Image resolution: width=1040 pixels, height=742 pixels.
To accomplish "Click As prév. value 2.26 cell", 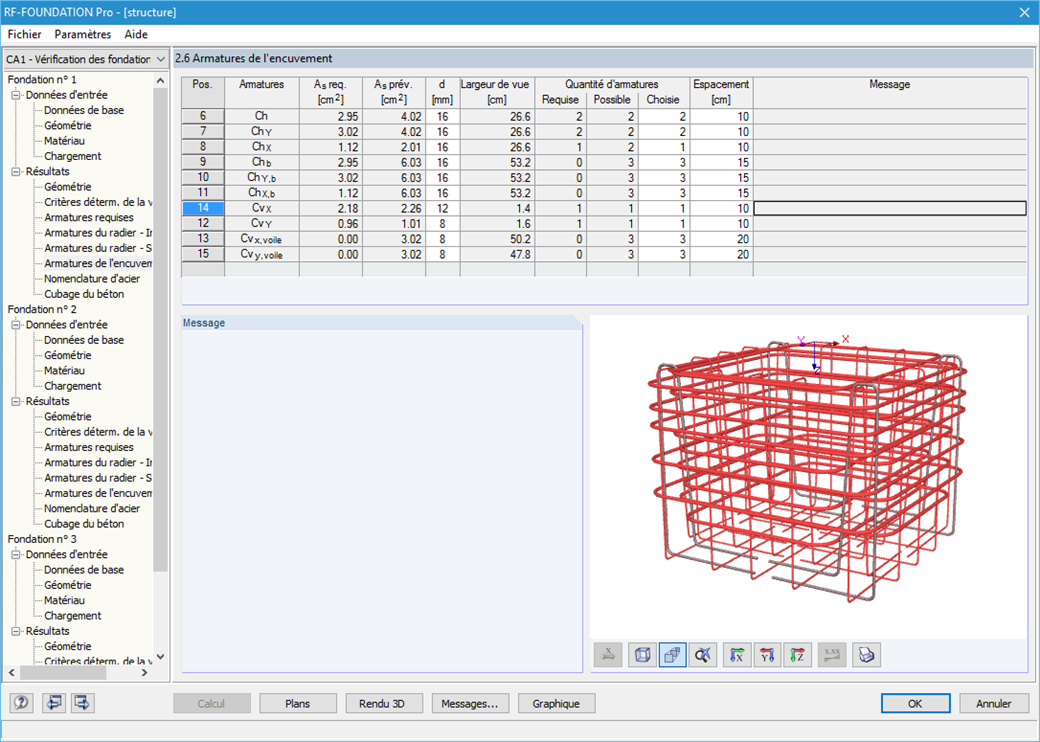I will click(x=394, y=208).
